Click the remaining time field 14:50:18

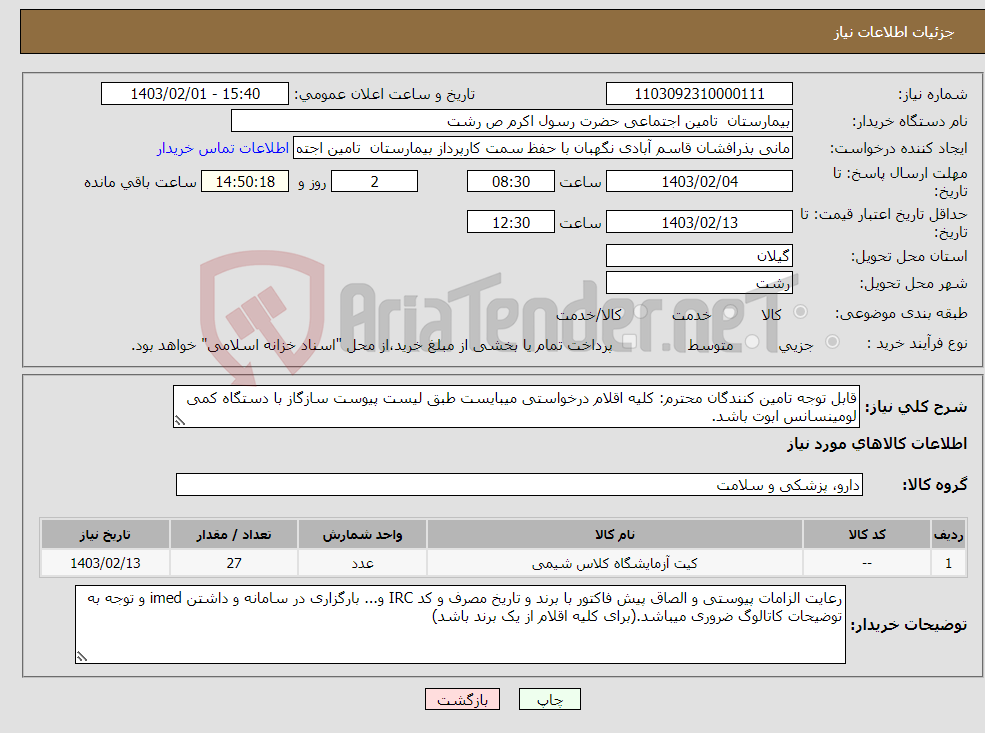point(245,182)
